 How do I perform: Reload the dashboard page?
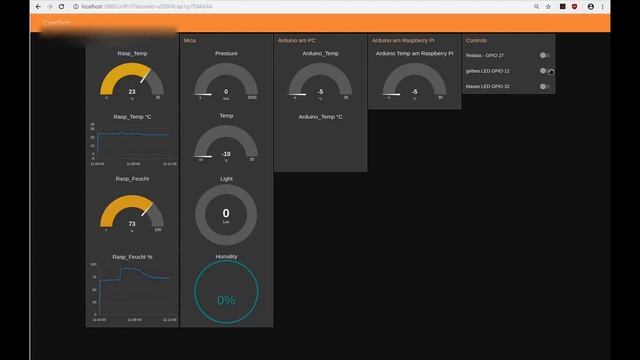pyautogui.click(x=62, y=7)
